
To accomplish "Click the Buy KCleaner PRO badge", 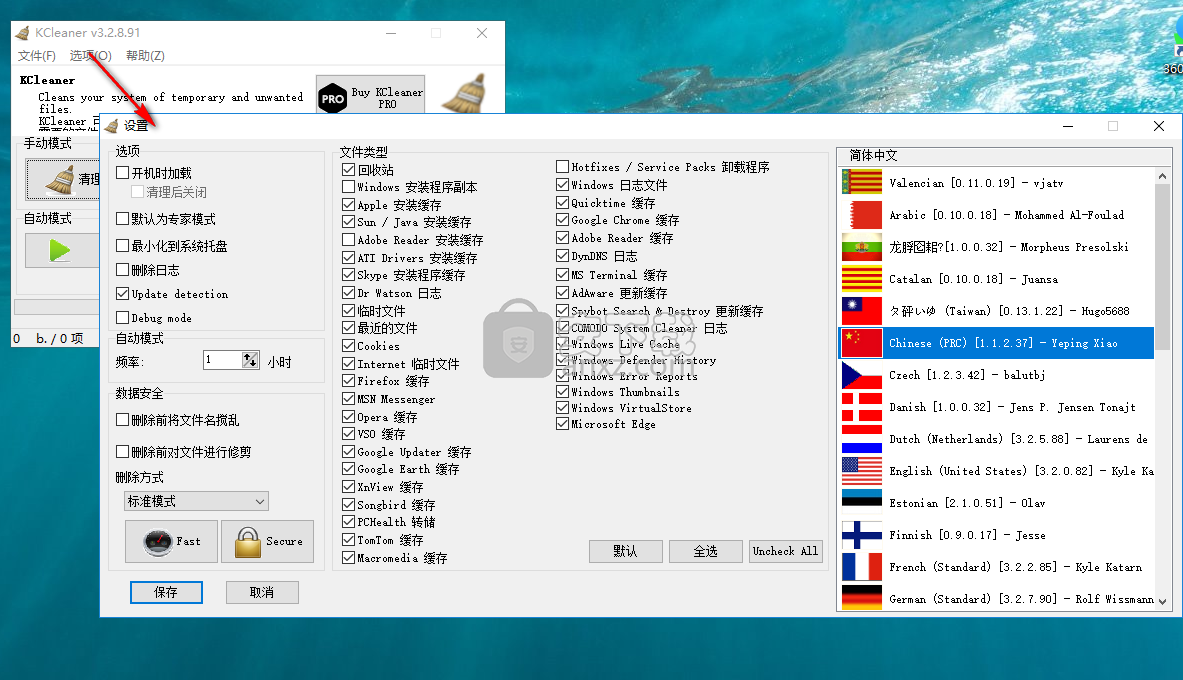I will pos(370,94).
